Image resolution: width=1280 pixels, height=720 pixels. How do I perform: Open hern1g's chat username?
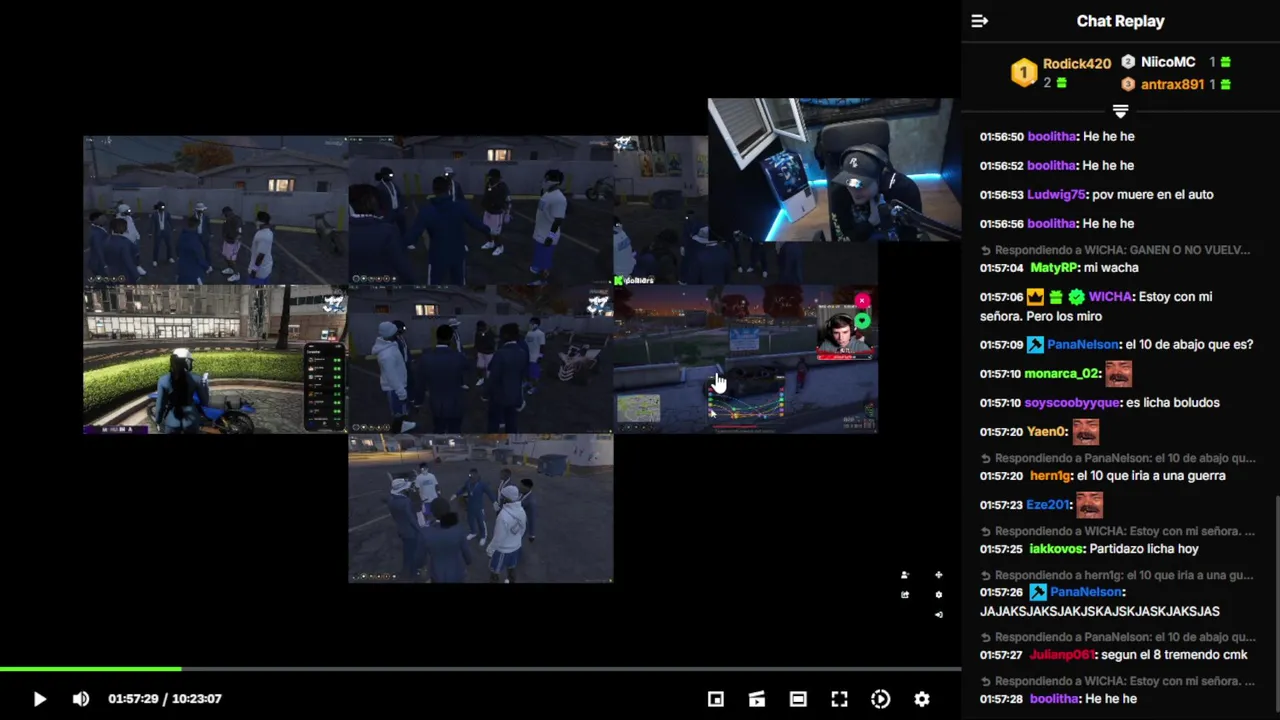pos(1050,476)
